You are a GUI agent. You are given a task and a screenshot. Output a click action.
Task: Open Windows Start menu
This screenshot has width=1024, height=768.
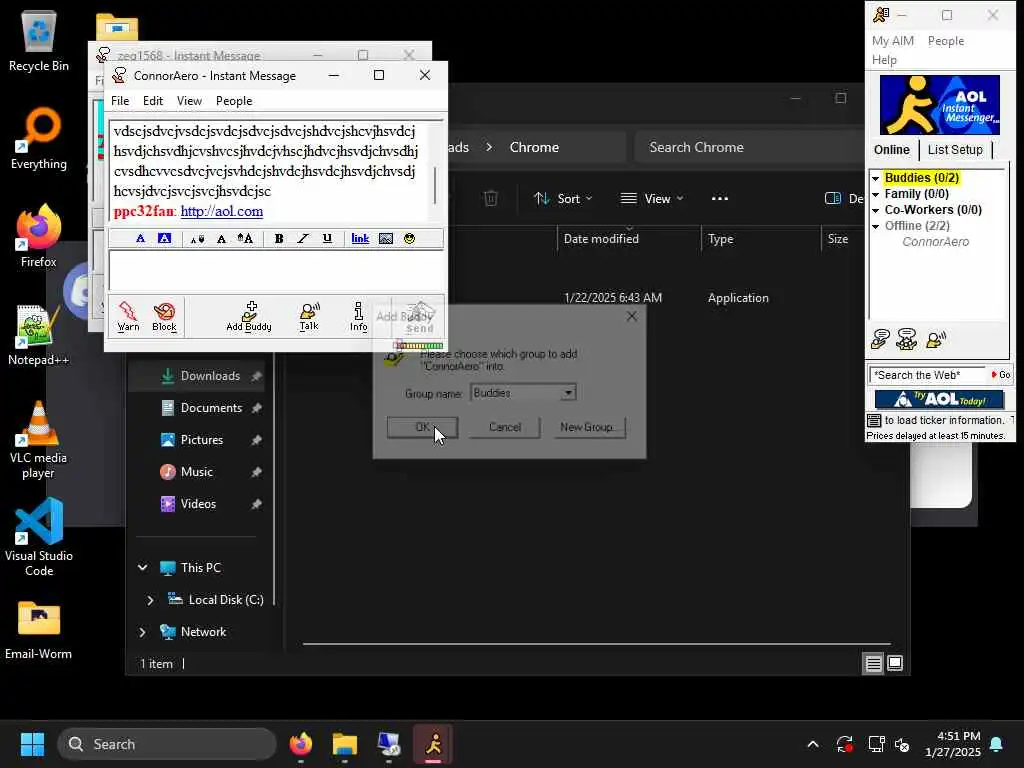tap(32, 744)
